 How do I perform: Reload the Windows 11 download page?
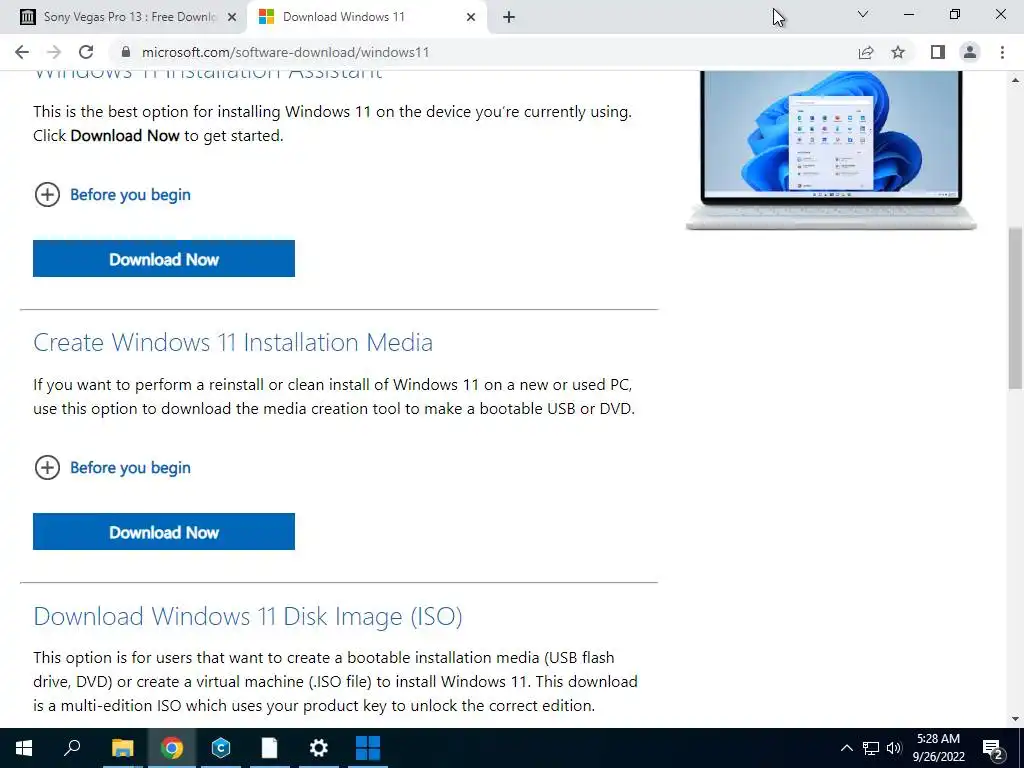point(86,52)
